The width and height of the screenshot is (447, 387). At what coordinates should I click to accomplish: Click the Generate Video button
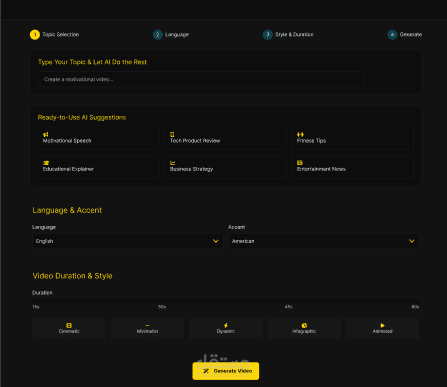pyautogui.click(x=226, y=371)
